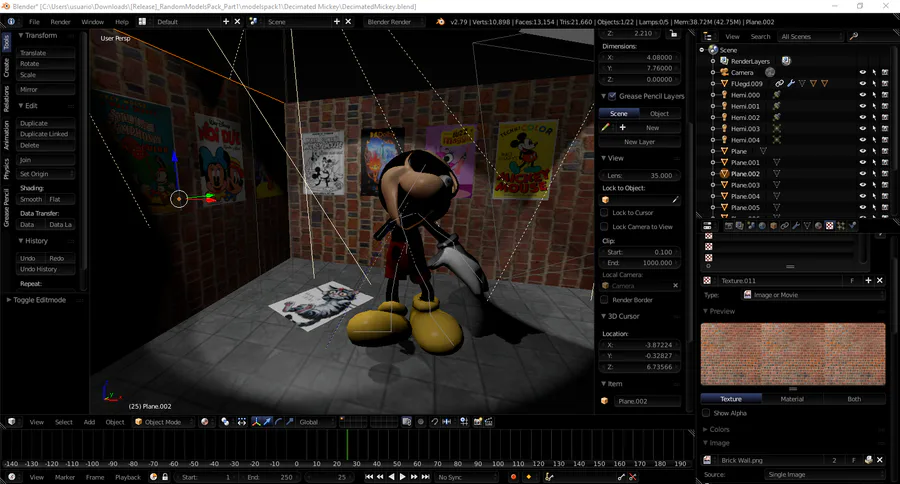The height and width of the screenshot is (484, 900).
Task: Jump to the last frame button
Action: 425,477
